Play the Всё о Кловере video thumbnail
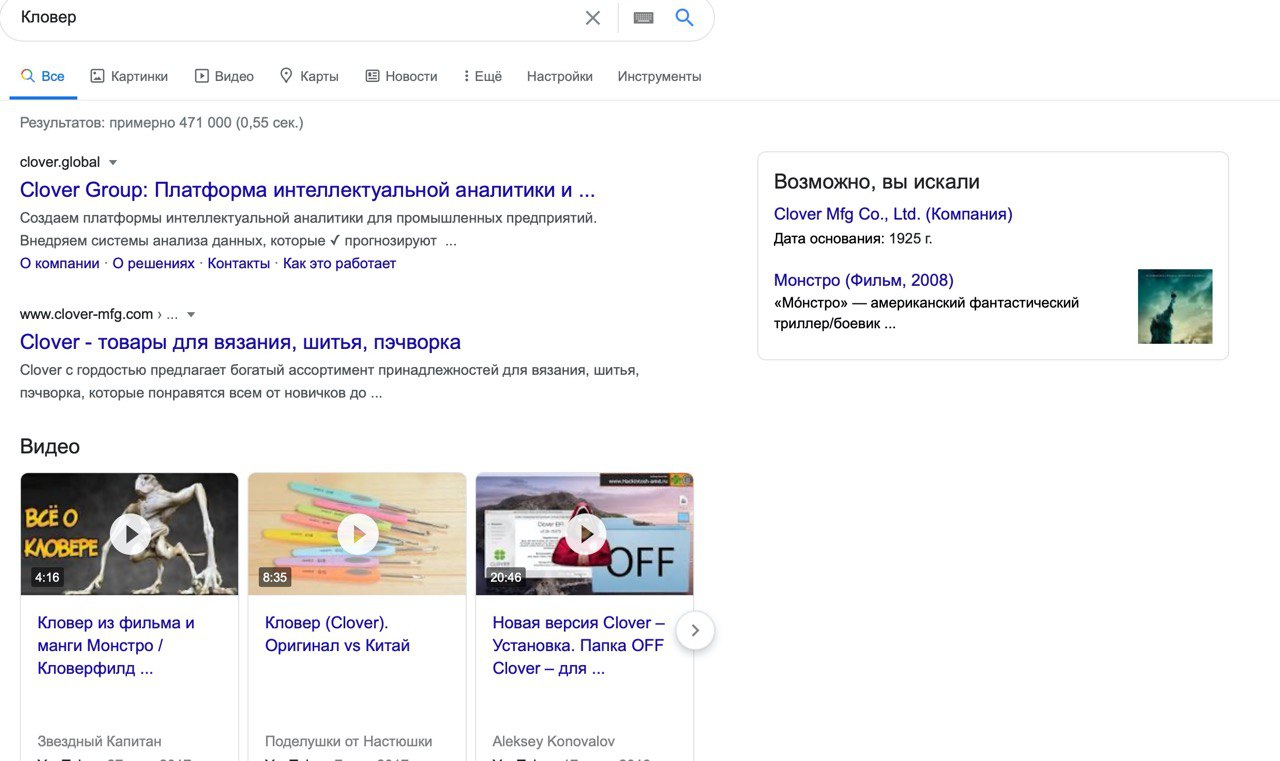This screenshot has height=761, width=1280. pyautogui.click(x=130, y=534)
